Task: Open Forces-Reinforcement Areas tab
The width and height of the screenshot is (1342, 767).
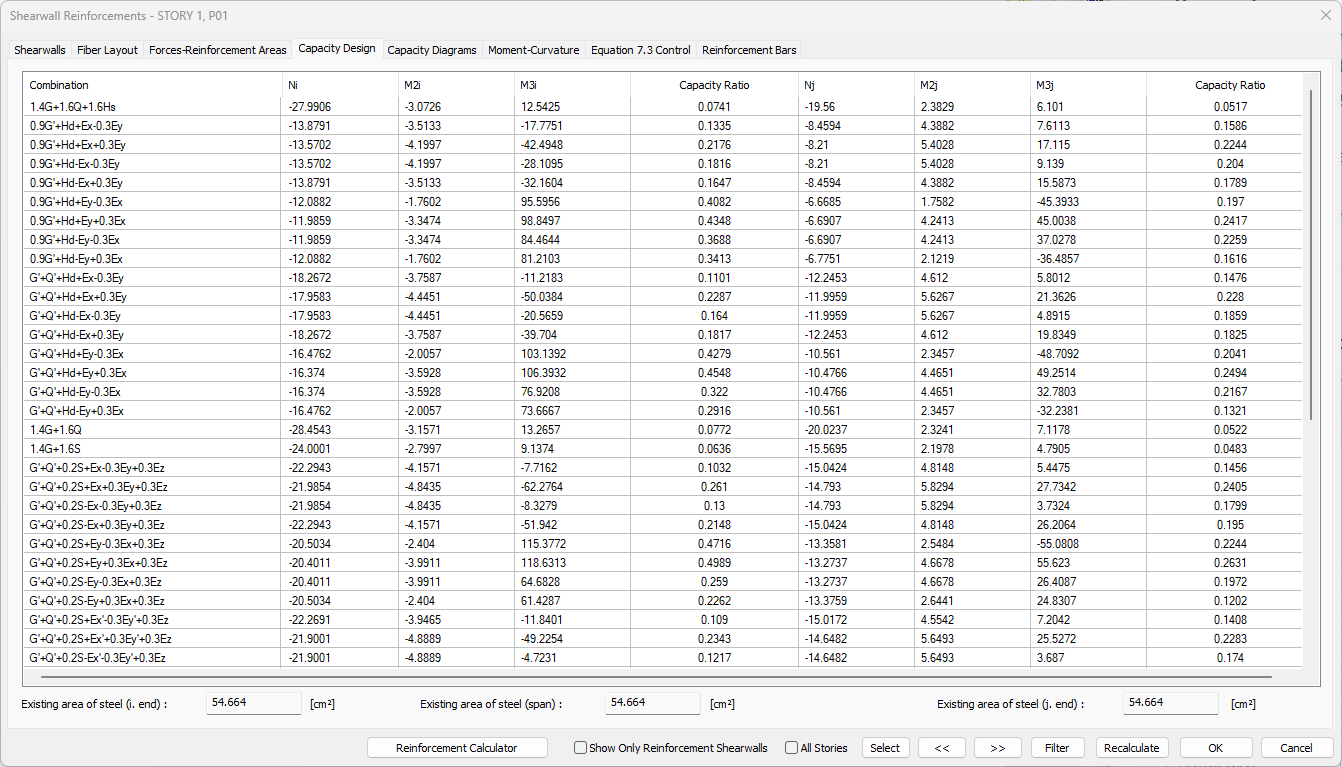Action: click(217, 50)
